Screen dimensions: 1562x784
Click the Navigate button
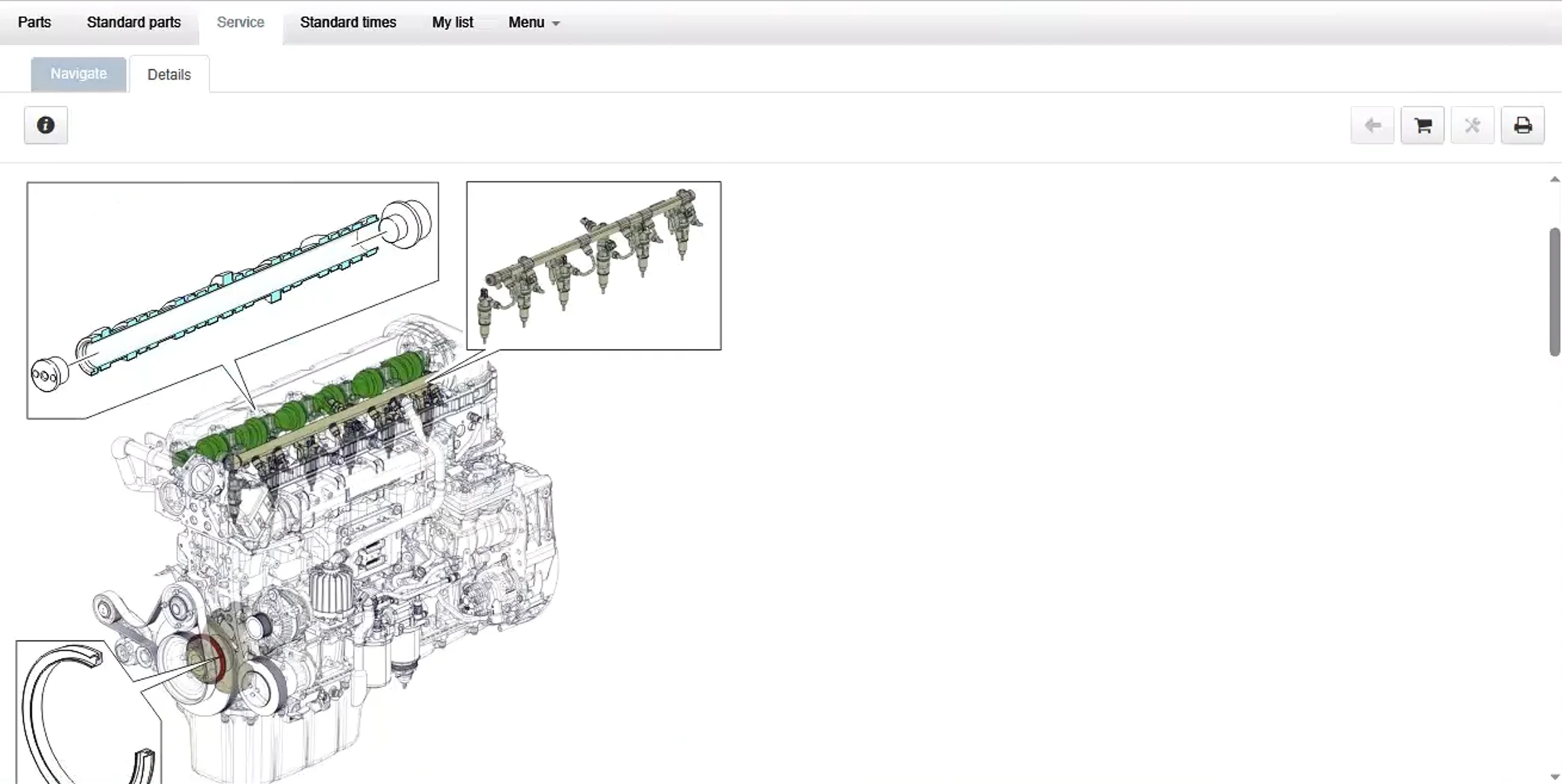pyautogui.click(x=78, y=73)
